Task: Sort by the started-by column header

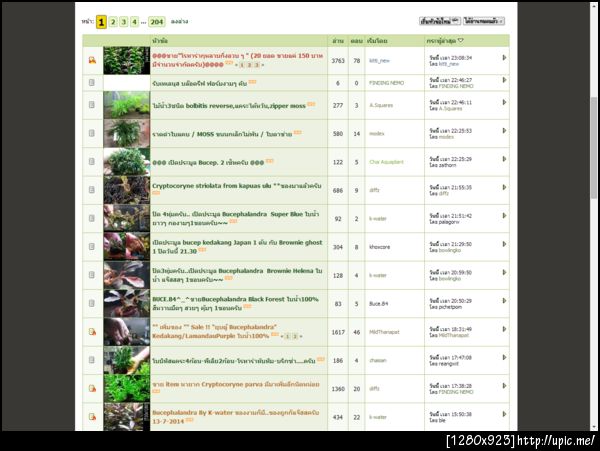Action: coord(377,41)
